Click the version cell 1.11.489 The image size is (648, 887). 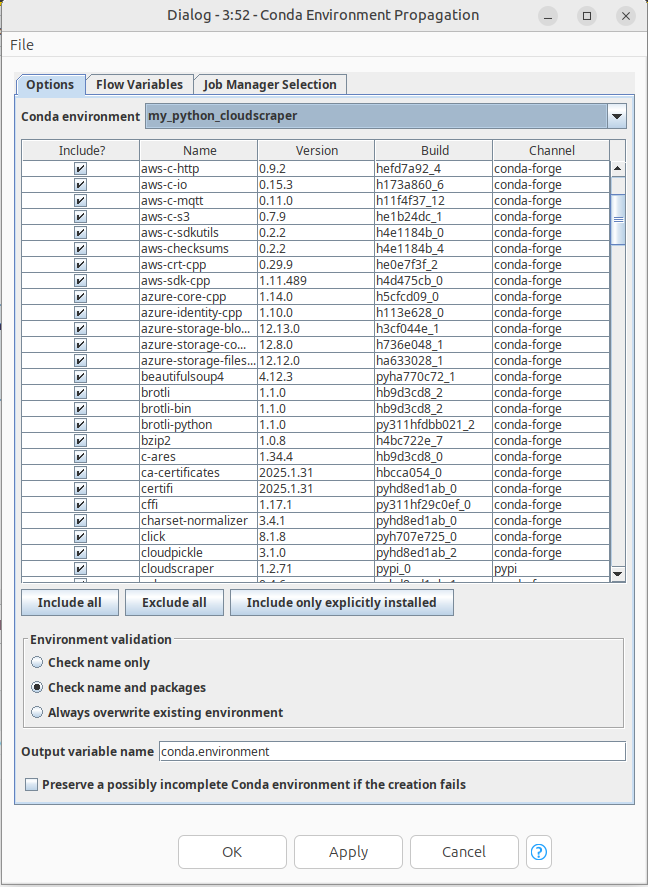point(316,281)
